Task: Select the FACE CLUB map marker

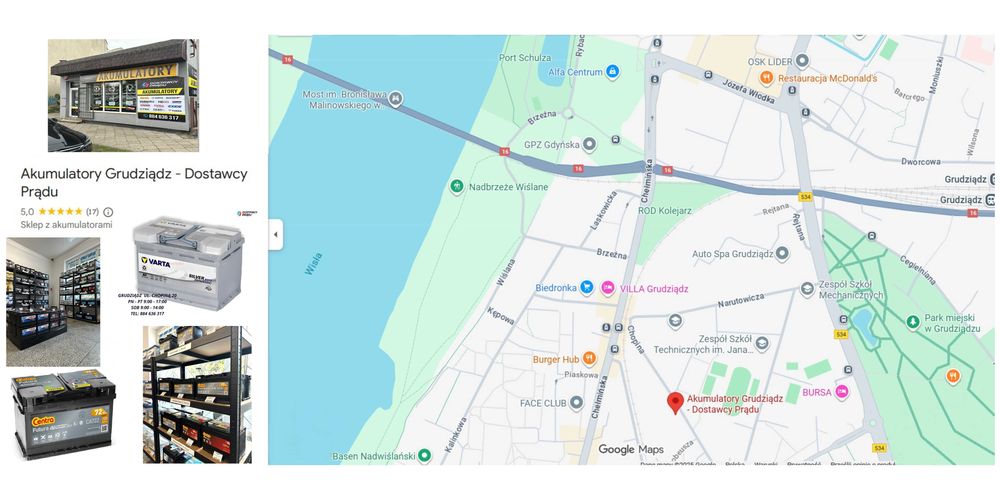Action: (577, 402)
